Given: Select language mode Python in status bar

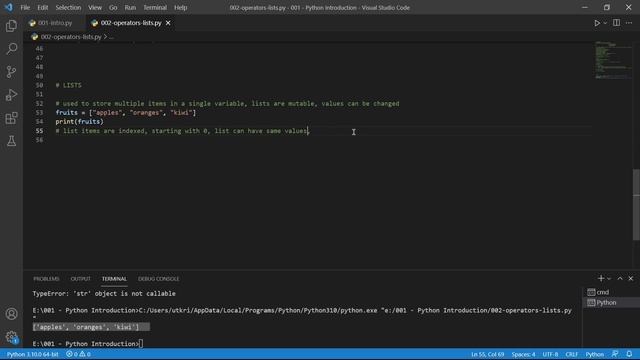Looking at the screenshot, I should click(x=594, y=354).
